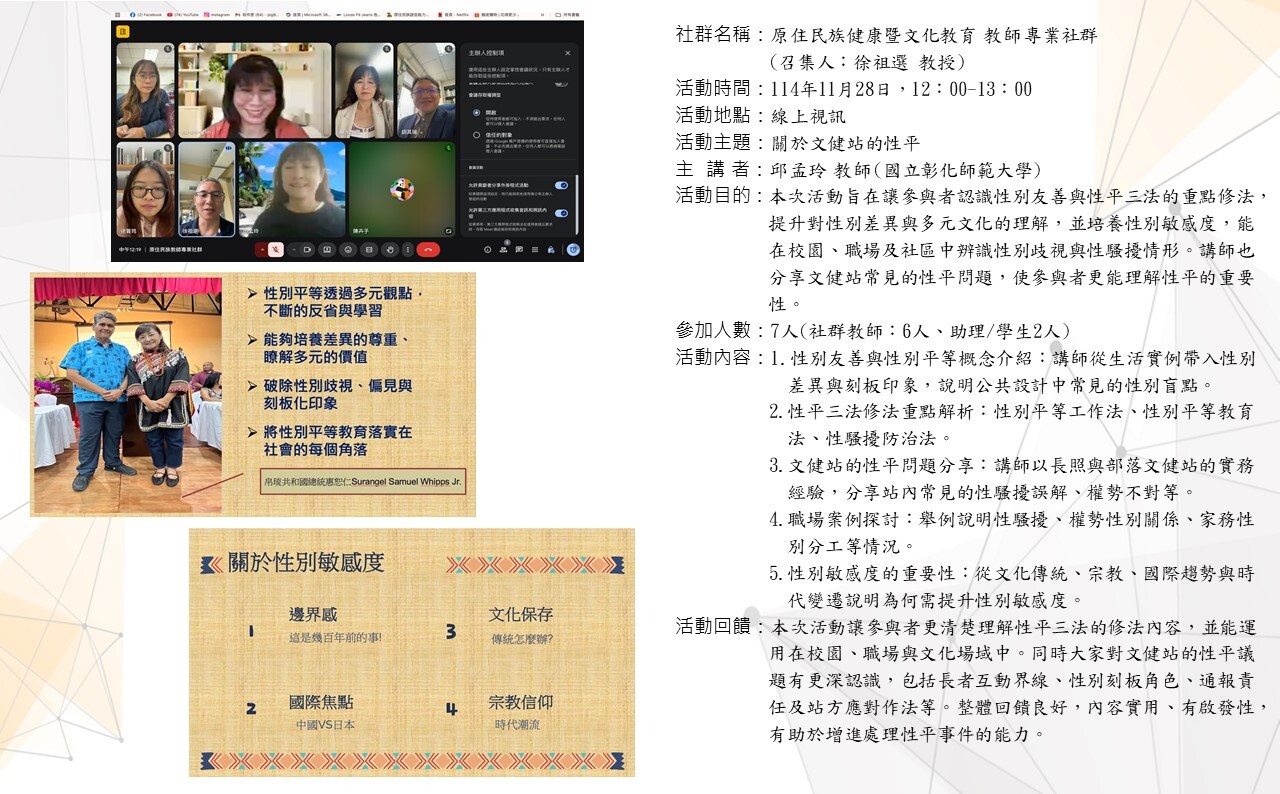
Task: Click the red leave call button
Action: click(428, 250)
